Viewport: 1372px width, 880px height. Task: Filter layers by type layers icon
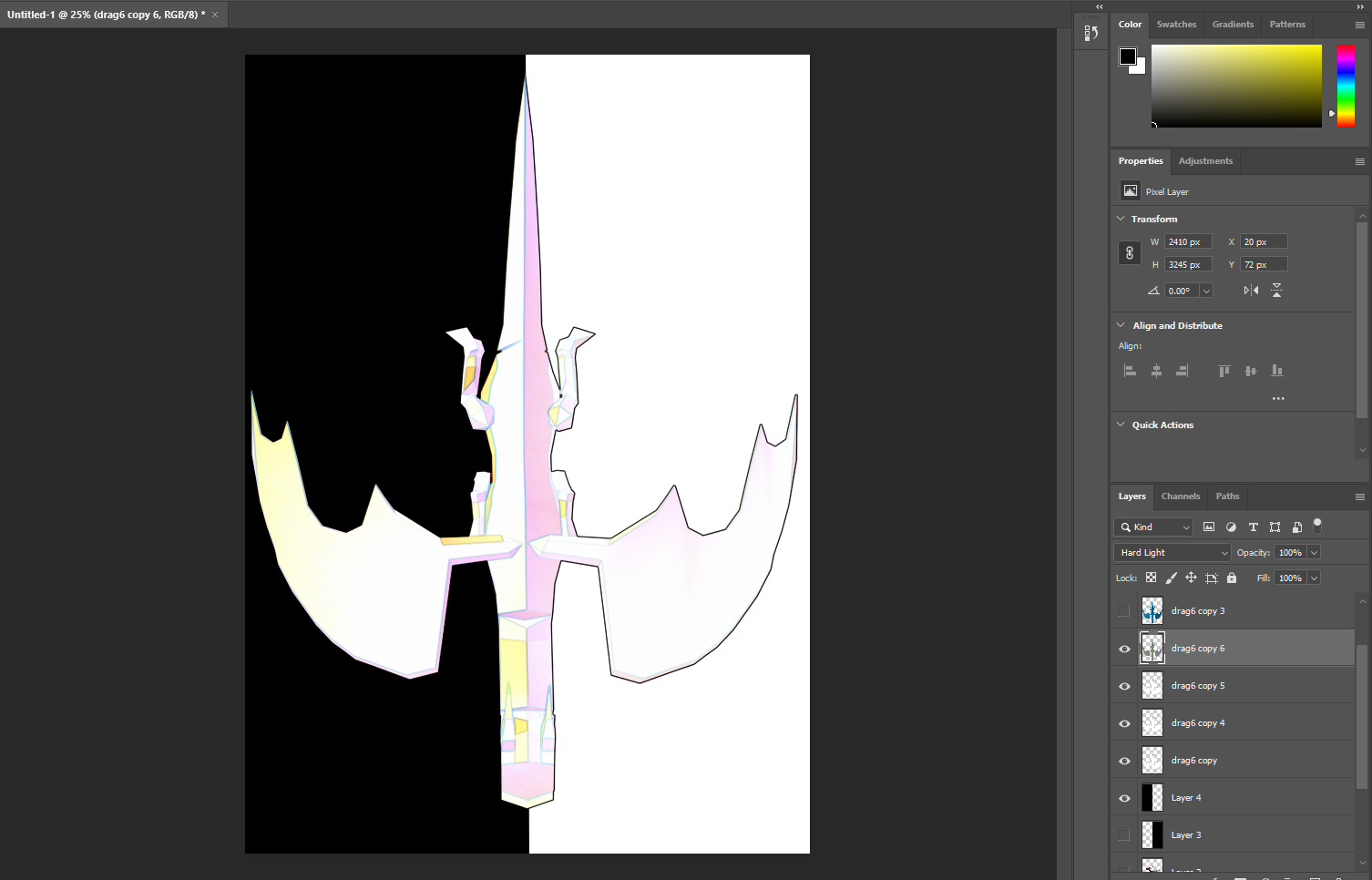click(x=1253, y=527)
